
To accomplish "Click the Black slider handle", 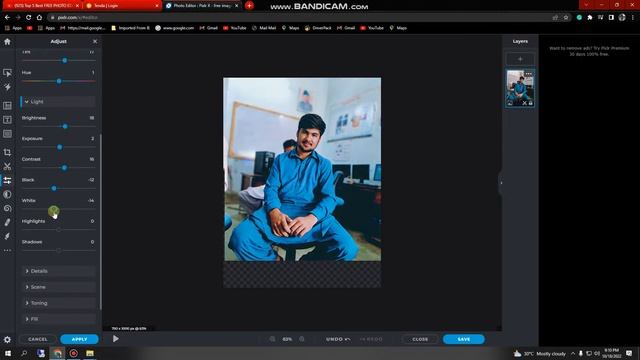I will coord(54,189).
